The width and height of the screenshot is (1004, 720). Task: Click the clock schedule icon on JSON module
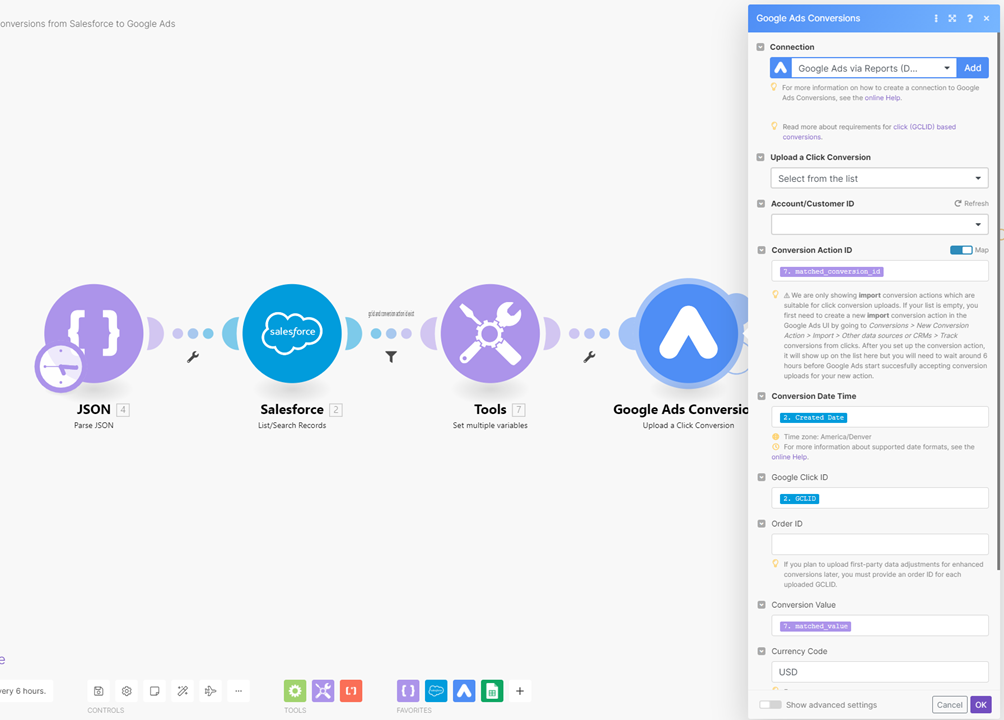60,367
